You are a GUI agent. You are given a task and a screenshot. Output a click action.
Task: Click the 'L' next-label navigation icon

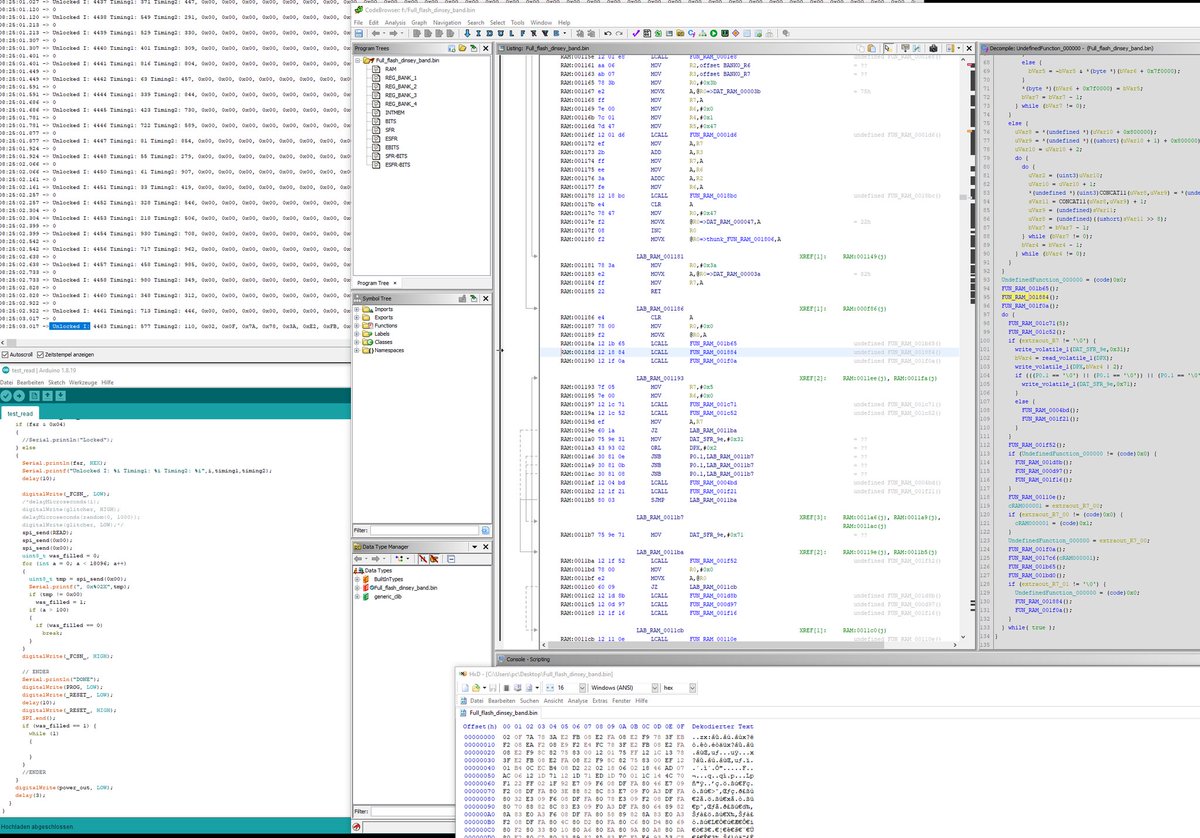[512, 33]
